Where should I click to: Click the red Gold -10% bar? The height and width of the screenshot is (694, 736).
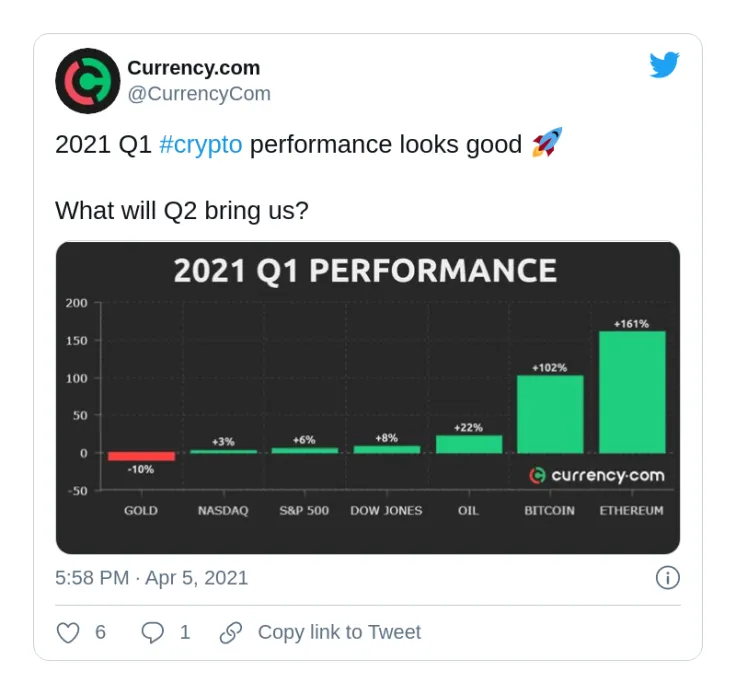coord(141,456)
